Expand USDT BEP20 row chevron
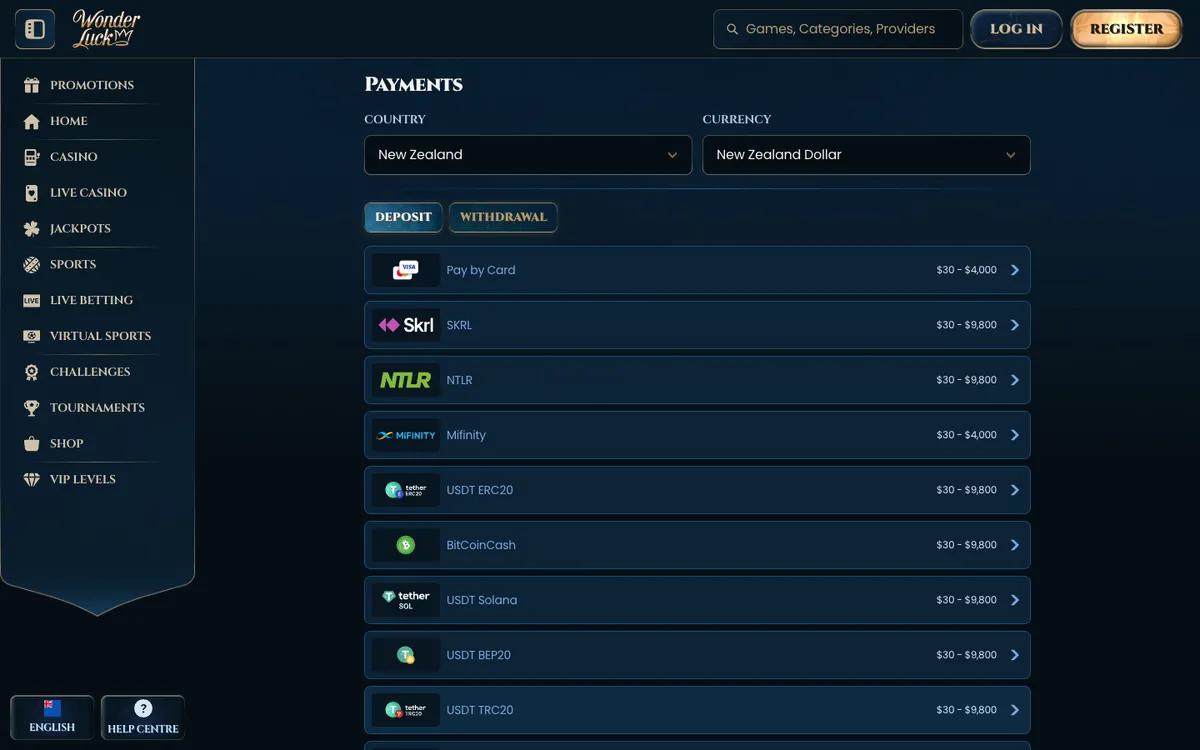 point(1015,655)
